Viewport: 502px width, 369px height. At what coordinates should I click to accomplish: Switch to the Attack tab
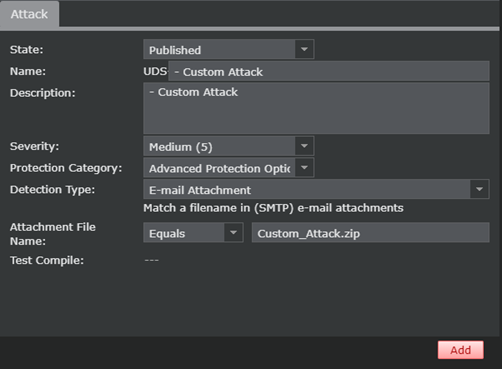(29, 14)
